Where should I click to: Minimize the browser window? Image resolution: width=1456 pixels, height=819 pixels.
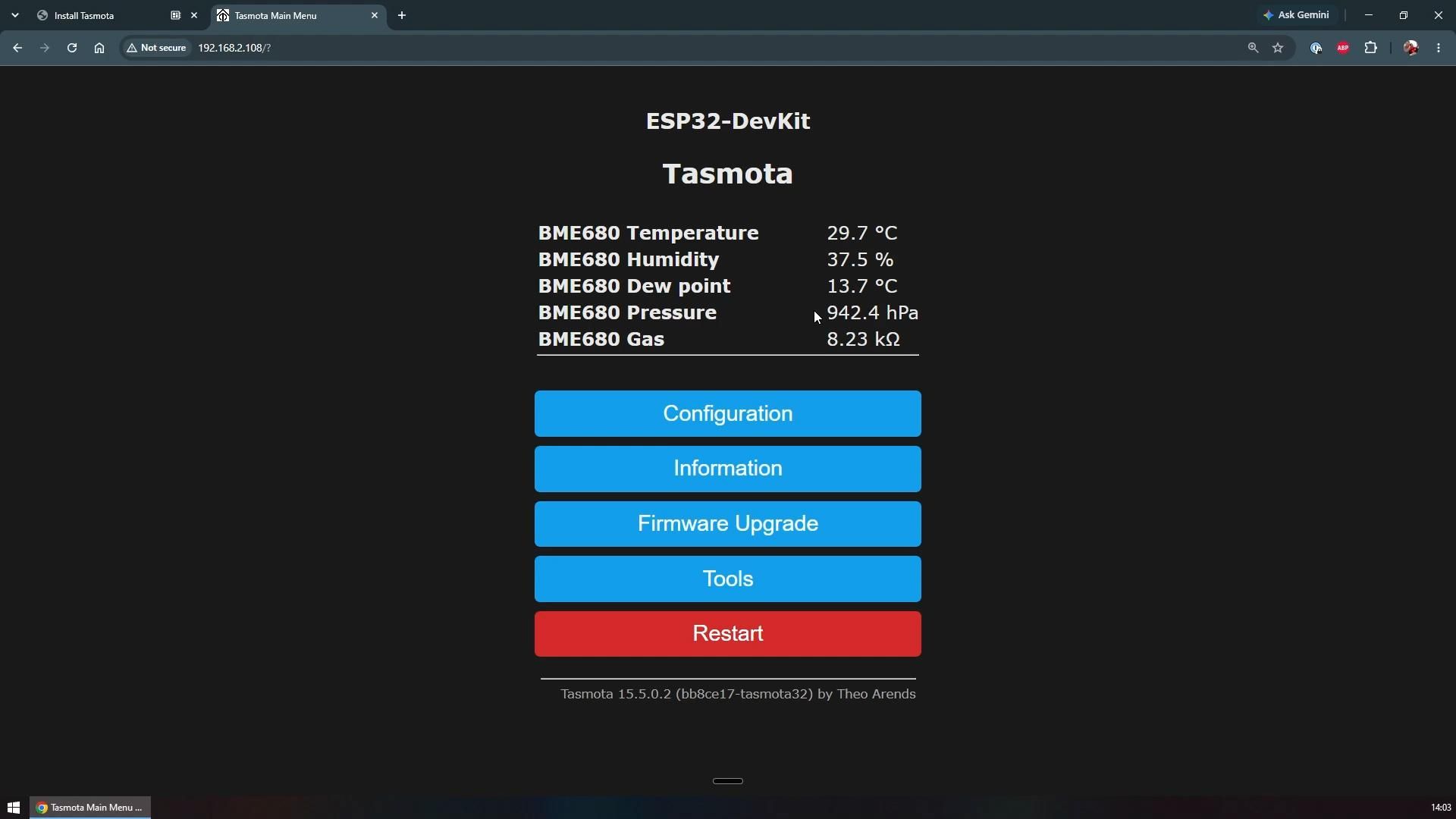click(x=1369, y=15)
